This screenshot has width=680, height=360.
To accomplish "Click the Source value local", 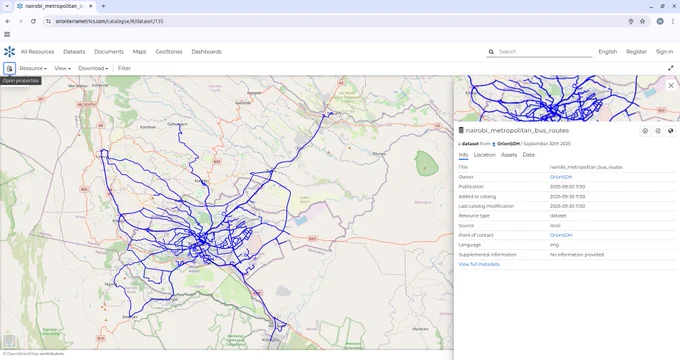I will tap(555, 226).
